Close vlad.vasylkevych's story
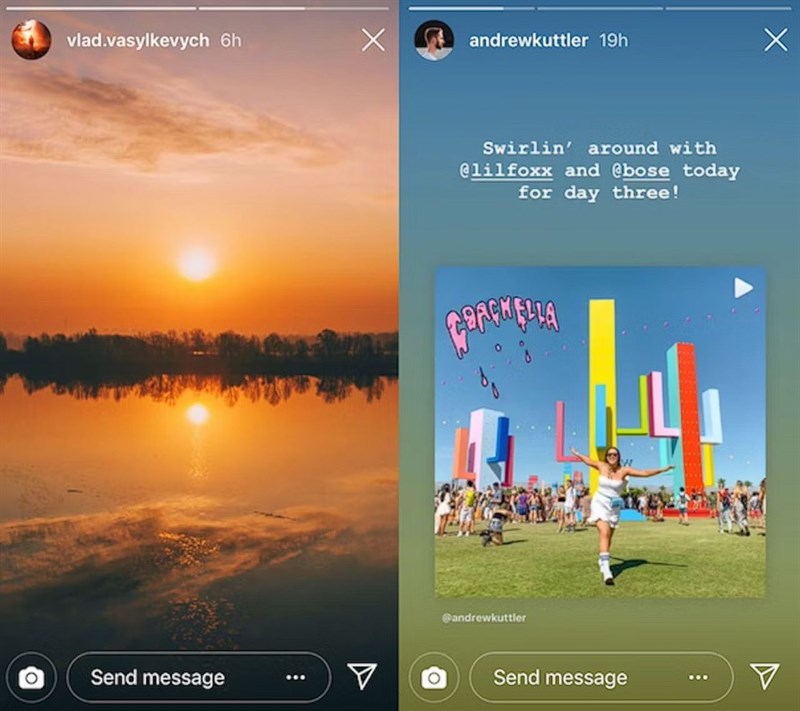 click(373, 40)
